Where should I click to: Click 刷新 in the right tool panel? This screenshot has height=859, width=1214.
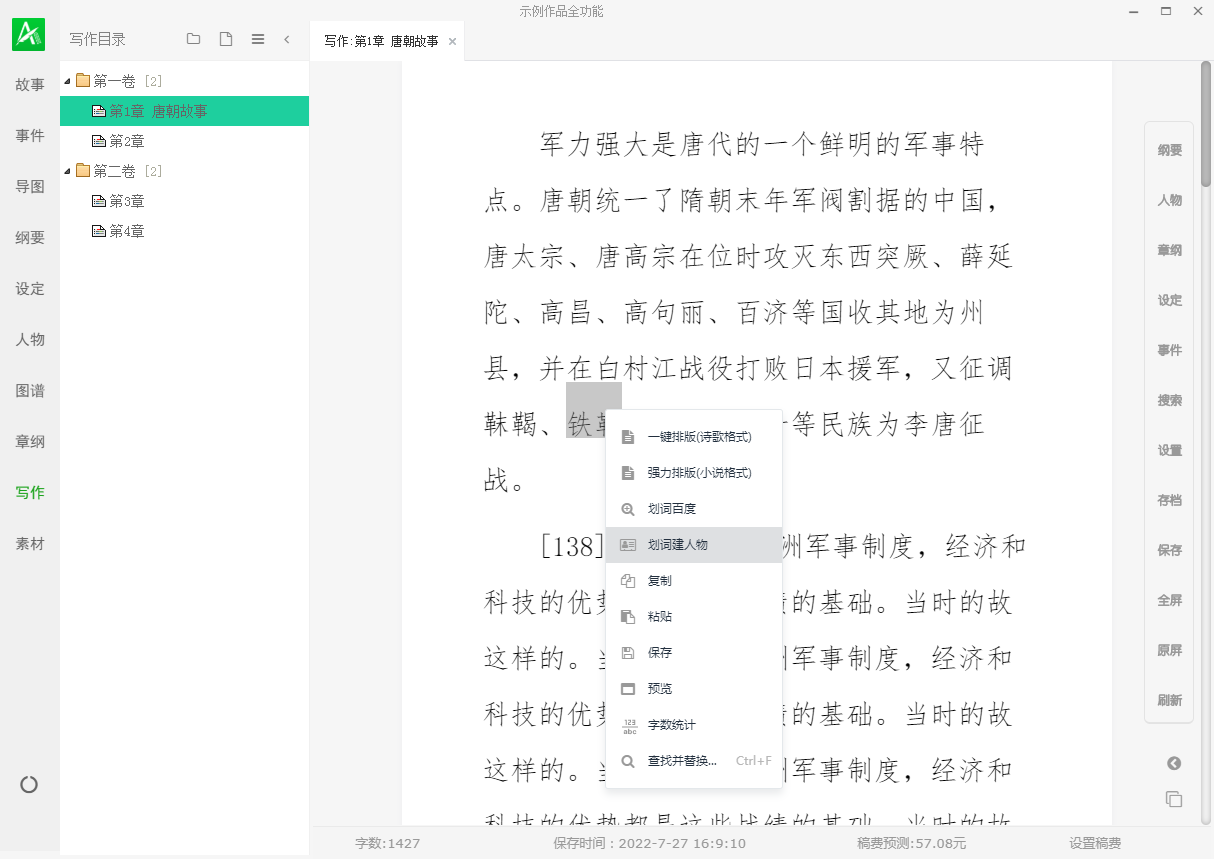[x=1170, y=700]
